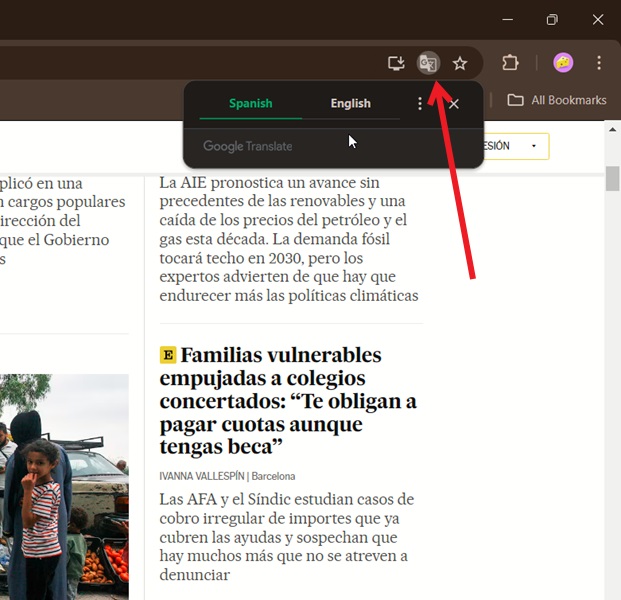Open the All Bookmarks folder
621x600 pixels.
tap(557, 100)
